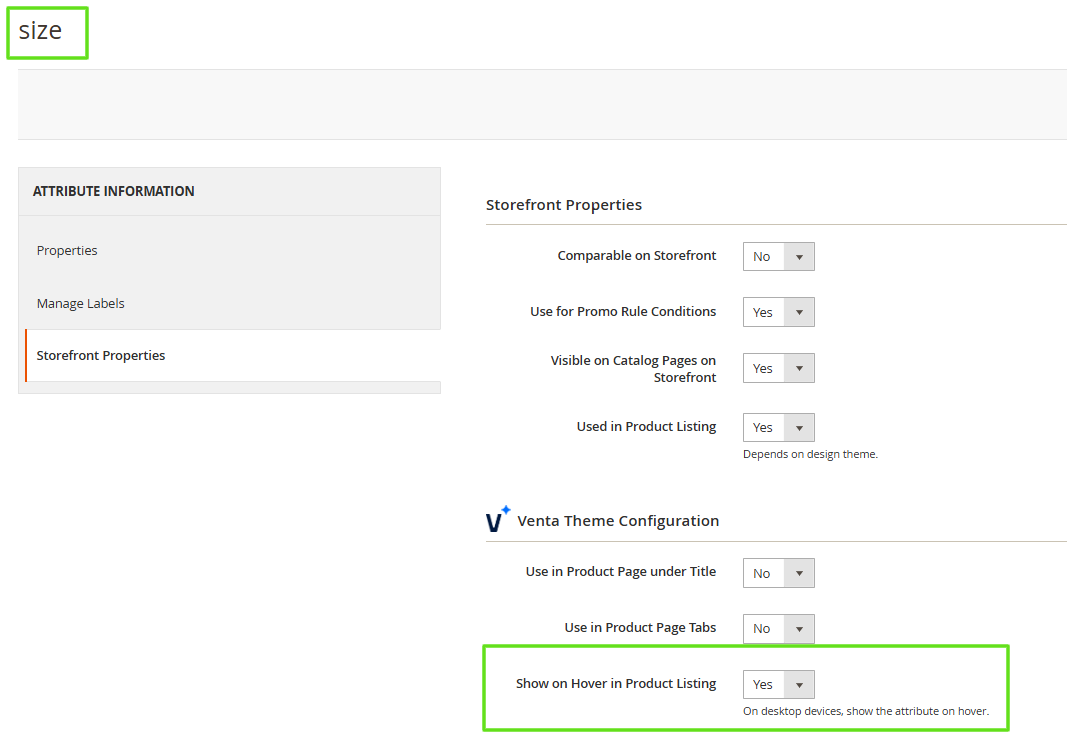Viewport: 1067px width, 746px height.
Task: Switch to the Properties tab
Action: (x=66, y=250)
